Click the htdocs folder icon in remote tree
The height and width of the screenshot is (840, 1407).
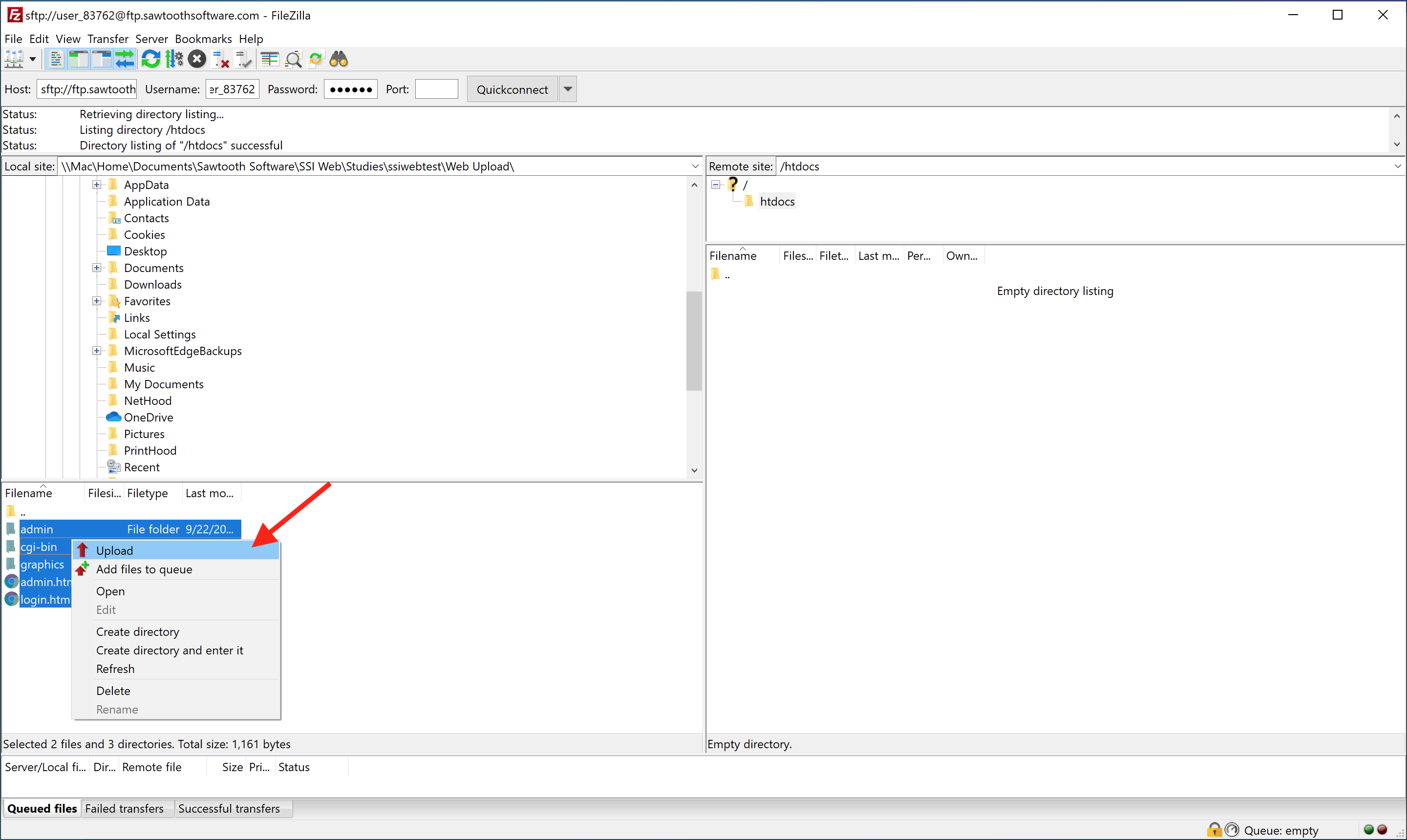click(x=749, y=201)
